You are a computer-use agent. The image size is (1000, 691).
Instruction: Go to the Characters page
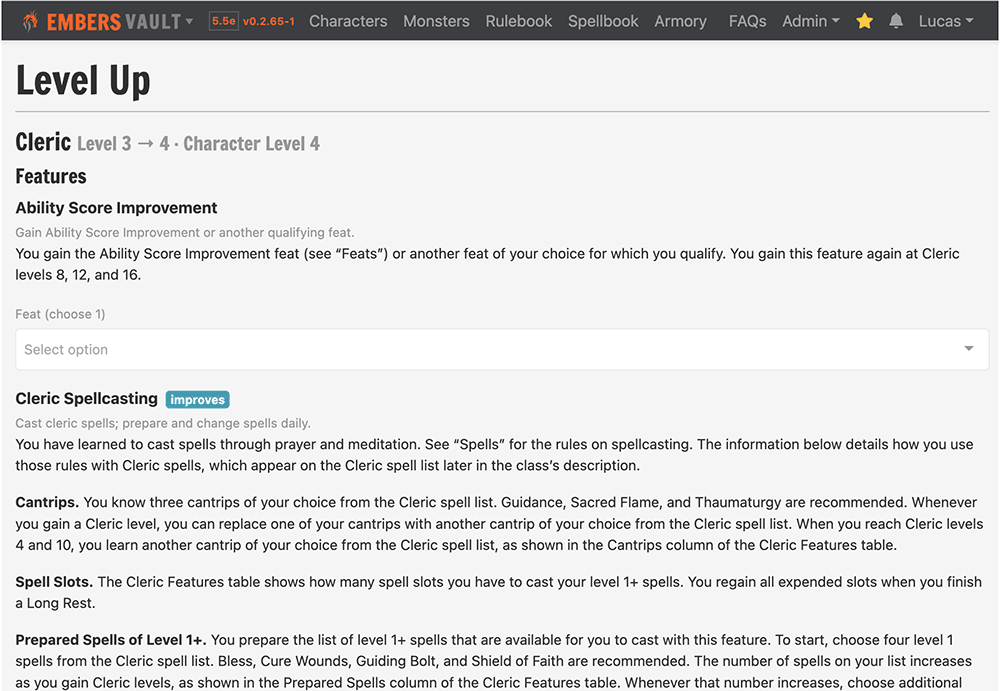click(348, 21)
